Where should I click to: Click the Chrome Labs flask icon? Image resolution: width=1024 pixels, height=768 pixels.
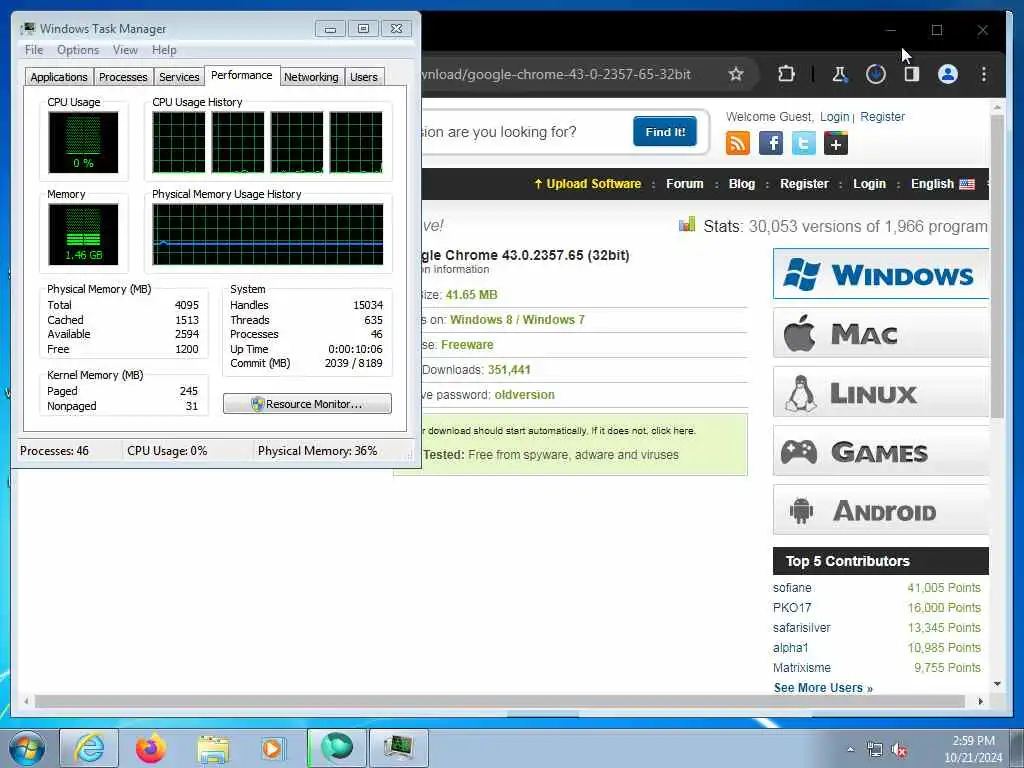(839, 74)
